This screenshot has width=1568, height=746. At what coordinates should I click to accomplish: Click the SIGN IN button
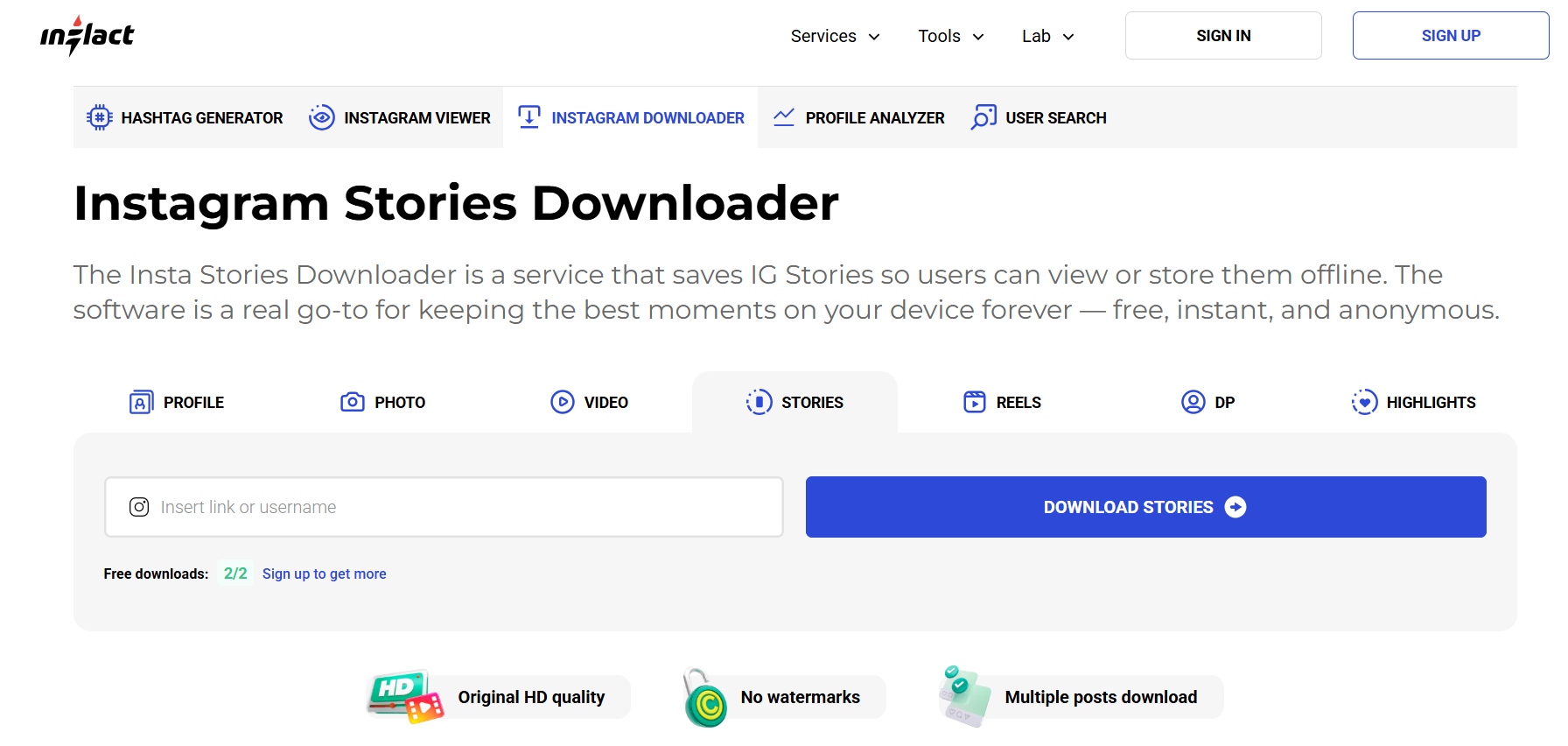pyautogui.click(x=1223, y=36)
